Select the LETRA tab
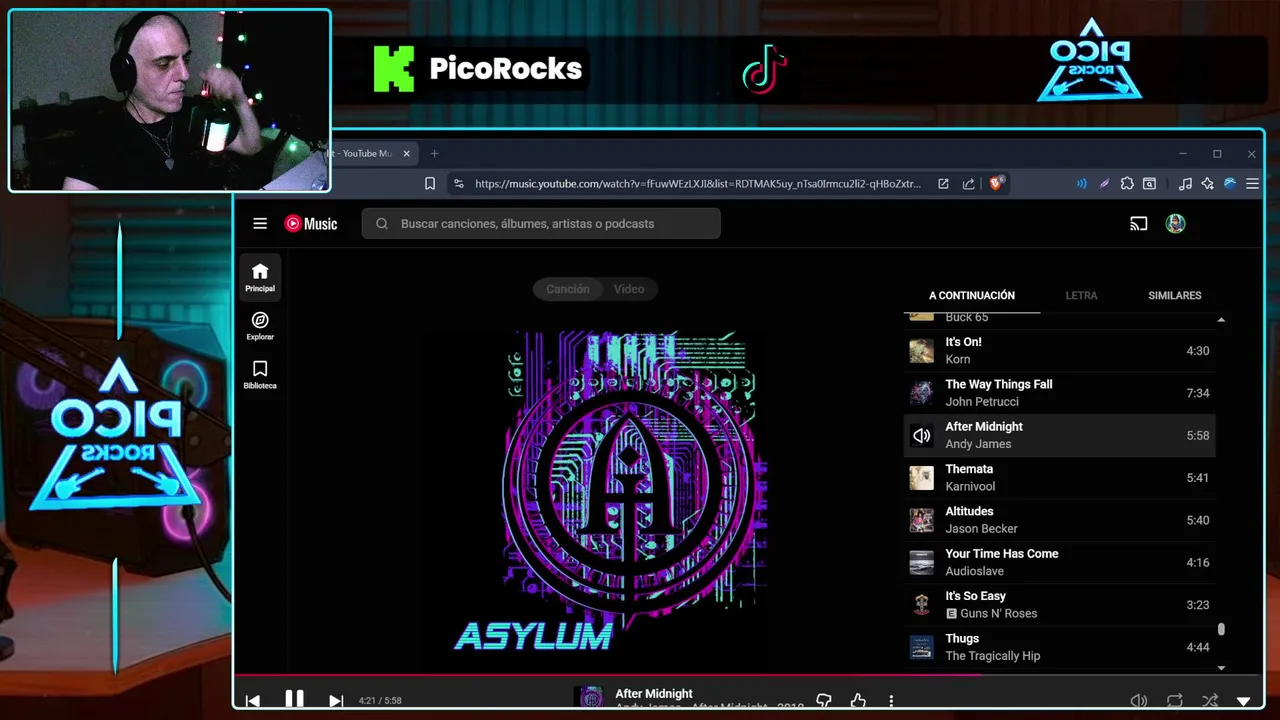 tap(1081, 295)
